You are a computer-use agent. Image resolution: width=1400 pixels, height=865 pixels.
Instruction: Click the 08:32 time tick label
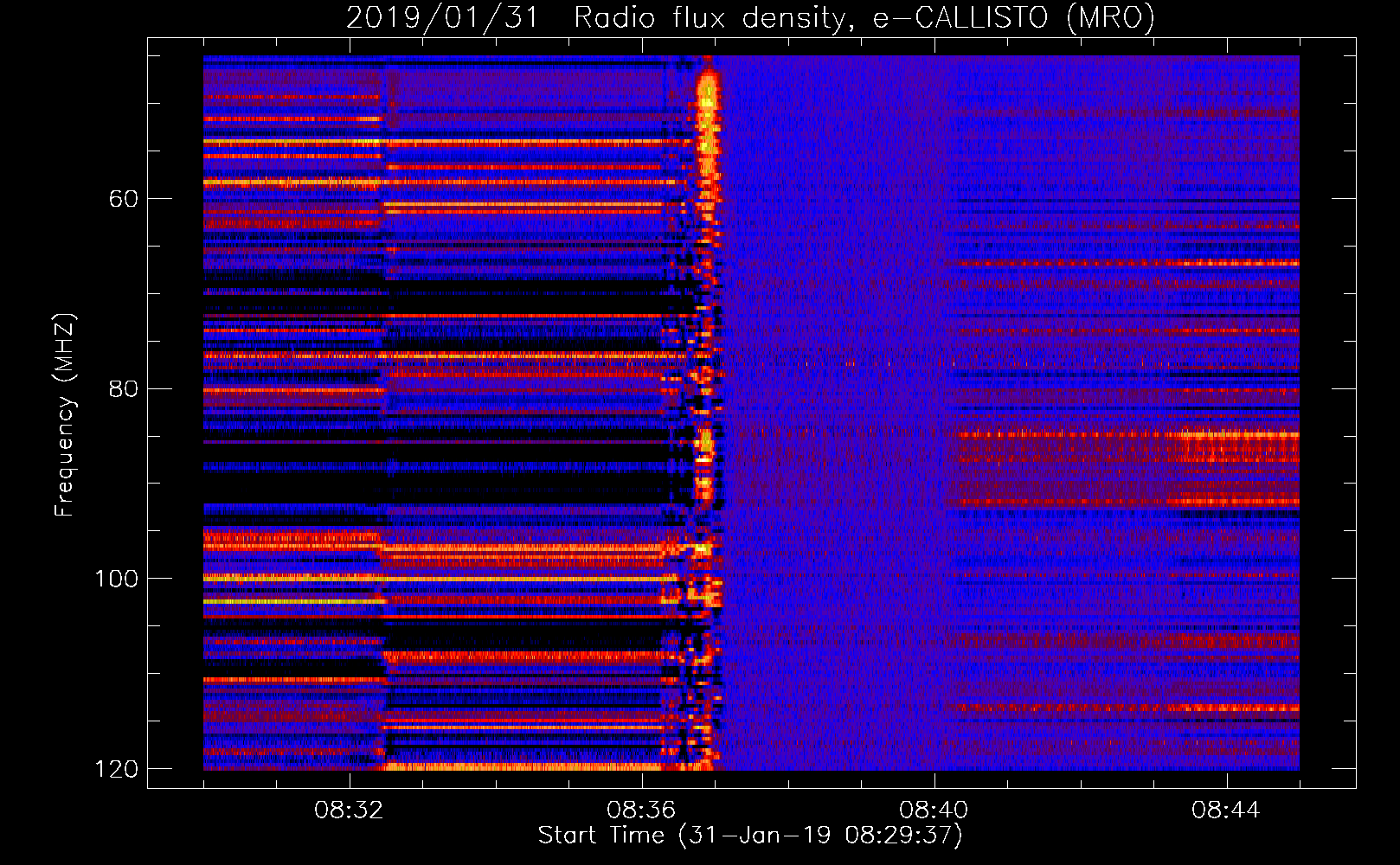point(350,811)
